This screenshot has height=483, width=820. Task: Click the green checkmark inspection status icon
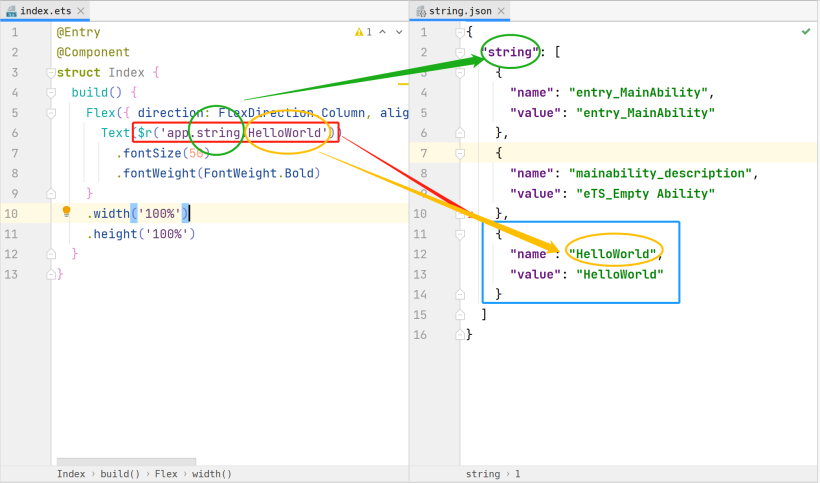[806, 32]
